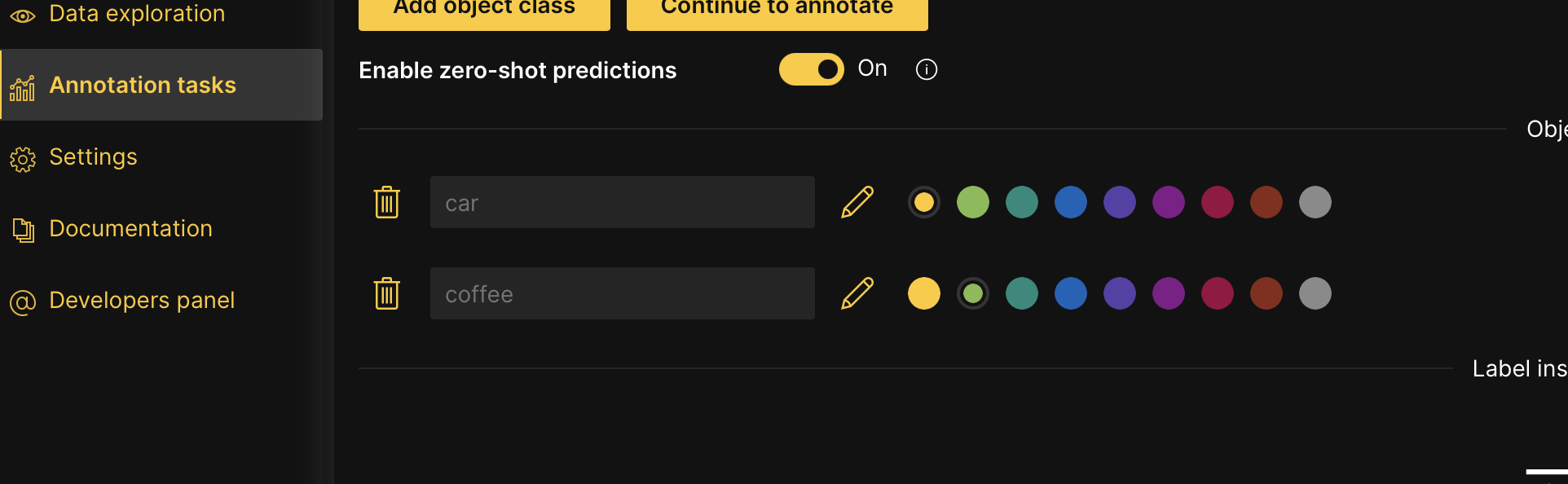Image resolution: width=1568 pixels, height=484 pixels.
Task: Click the pencil icon beside coffee
Action: pos(857,293)
